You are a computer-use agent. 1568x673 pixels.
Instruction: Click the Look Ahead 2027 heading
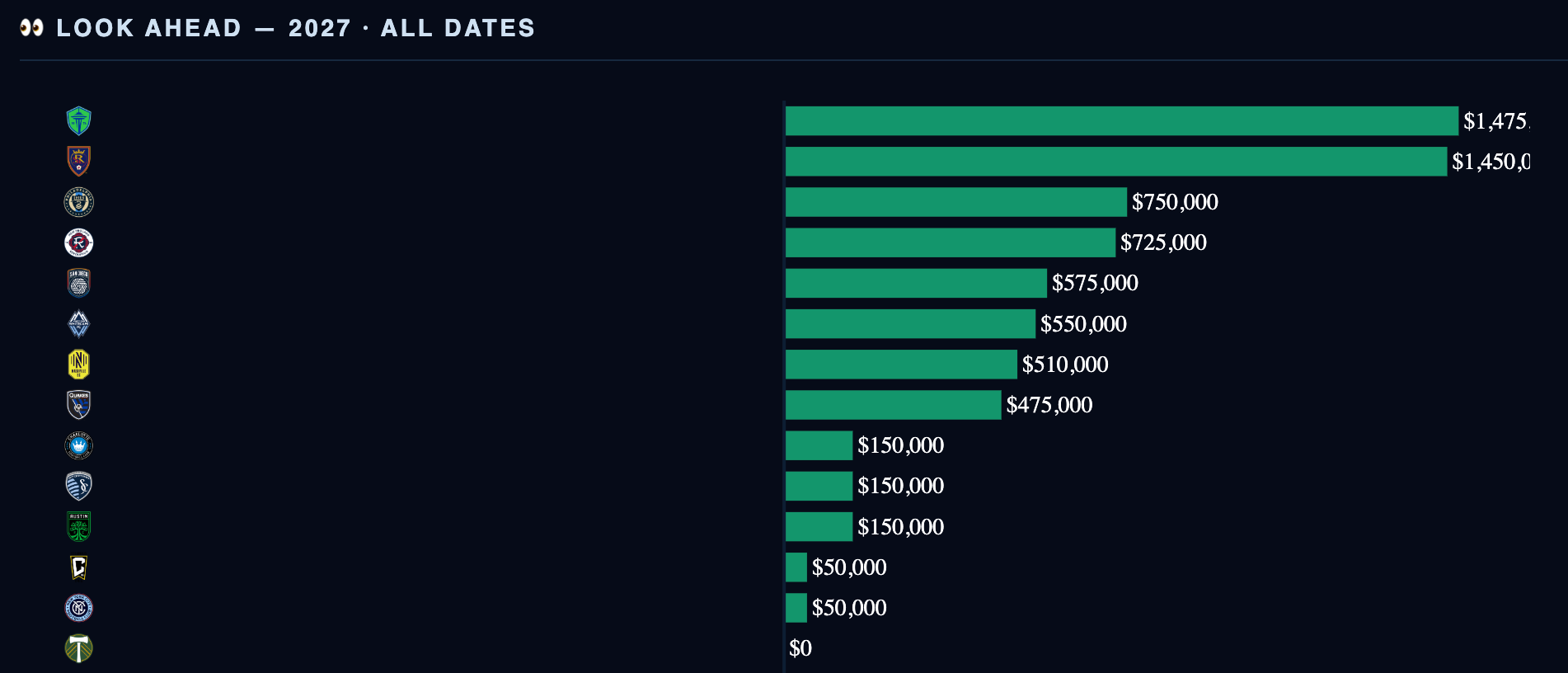295,28
